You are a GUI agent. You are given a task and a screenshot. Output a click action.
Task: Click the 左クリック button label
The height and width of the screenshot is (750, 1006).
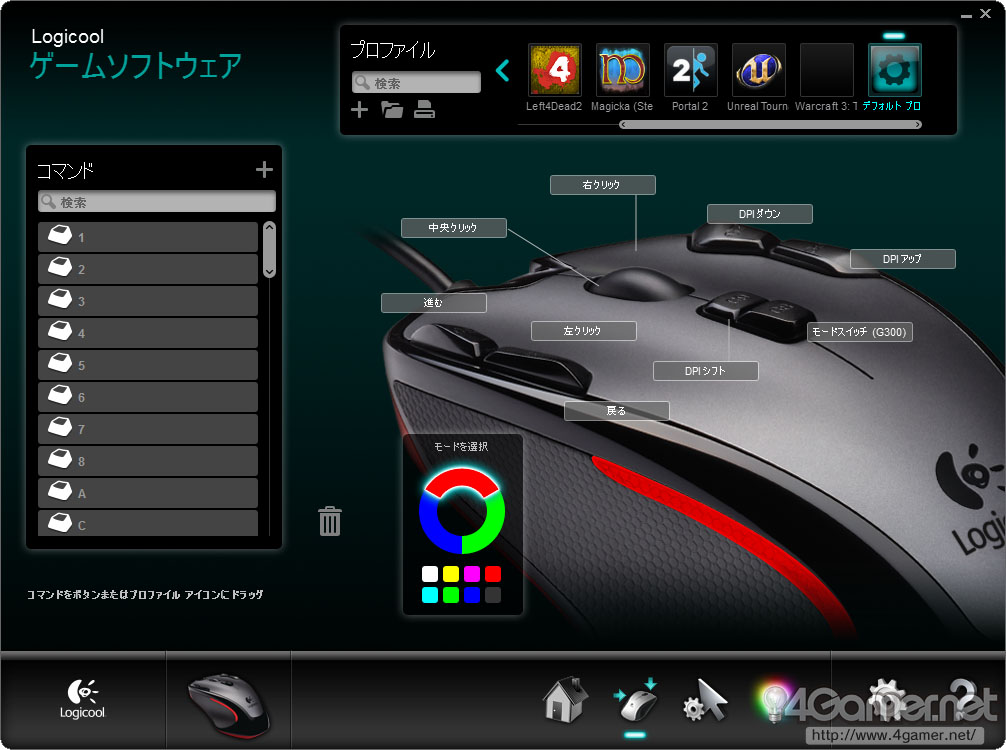[584, 331]
